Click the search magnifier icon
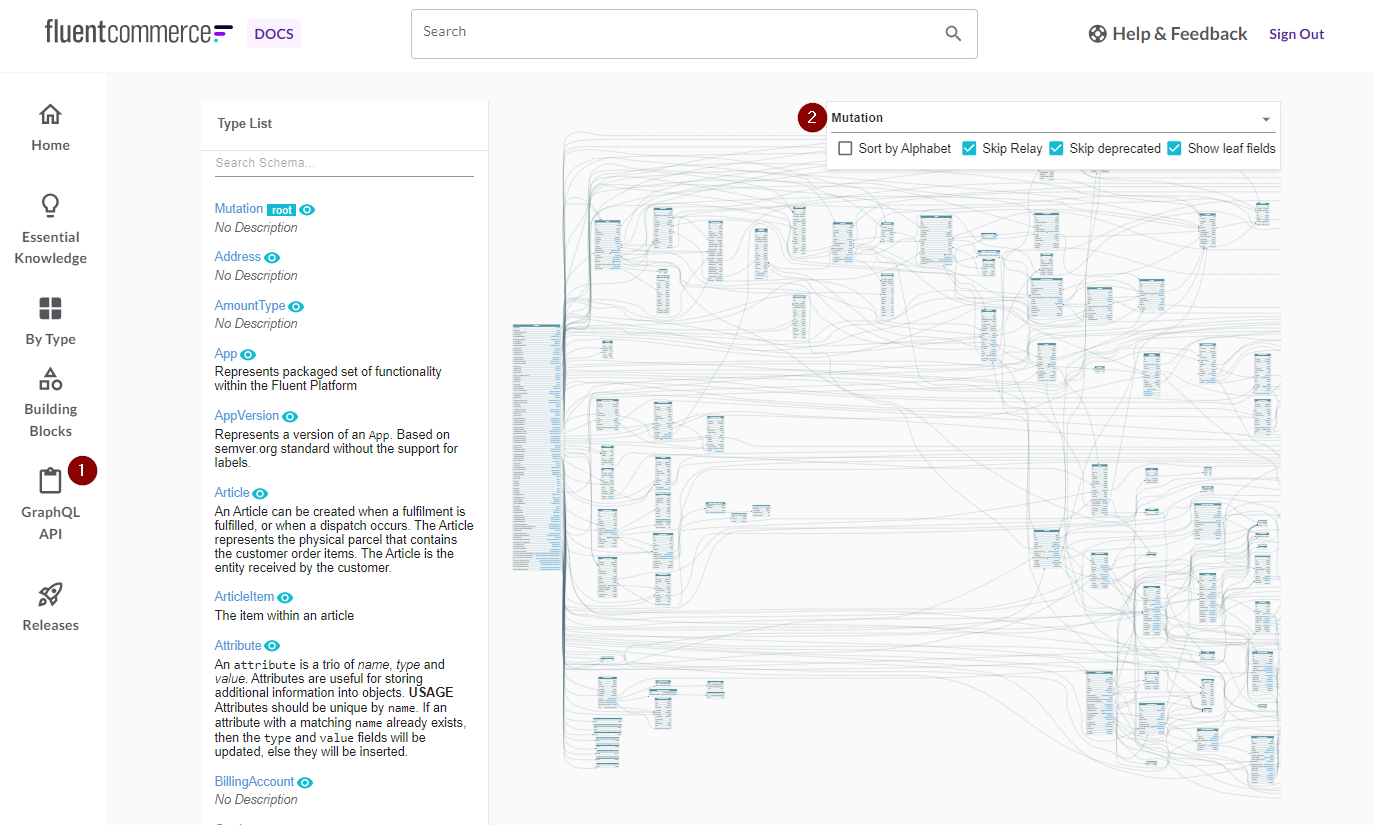Image resolution: width=1374 pixels, height=825 pixels. [953, 34]
